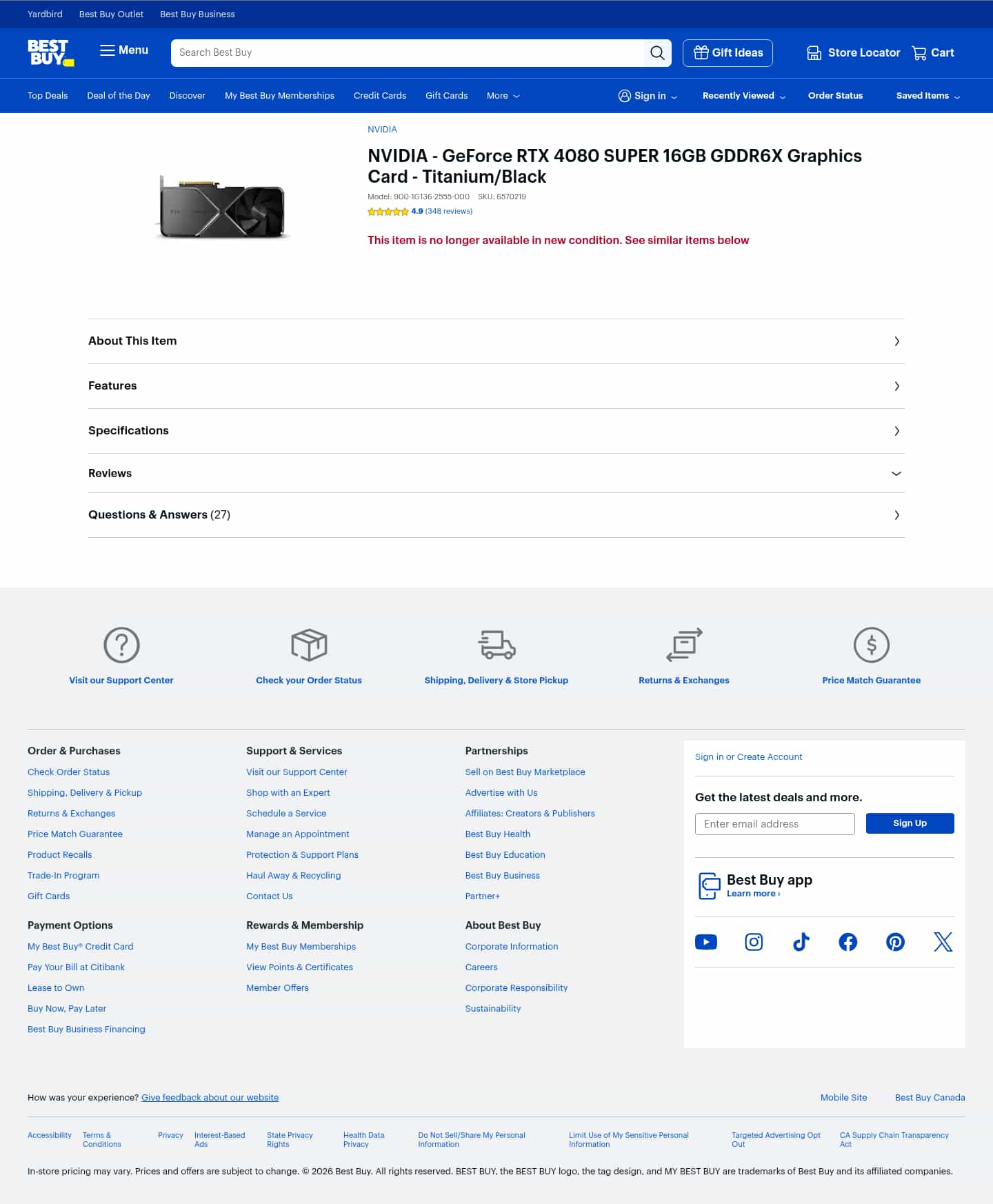Open the Accessibility footer link
This screenshot has width=993, height=1204.
pyautogui.click(x=50, y=1135)
